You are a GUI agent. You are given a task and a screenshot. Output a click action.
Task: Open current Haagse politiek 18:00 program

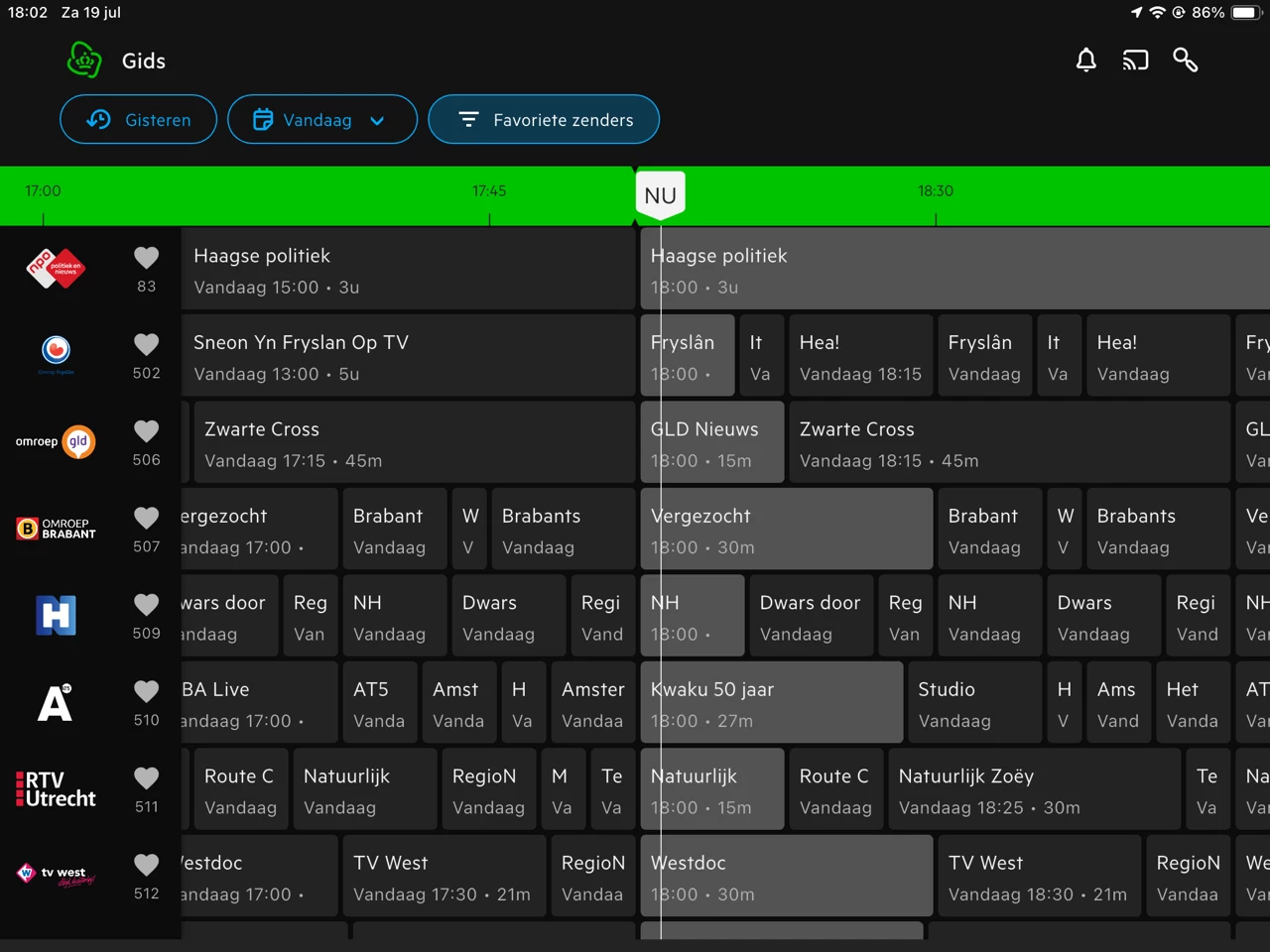pos(954,270)
